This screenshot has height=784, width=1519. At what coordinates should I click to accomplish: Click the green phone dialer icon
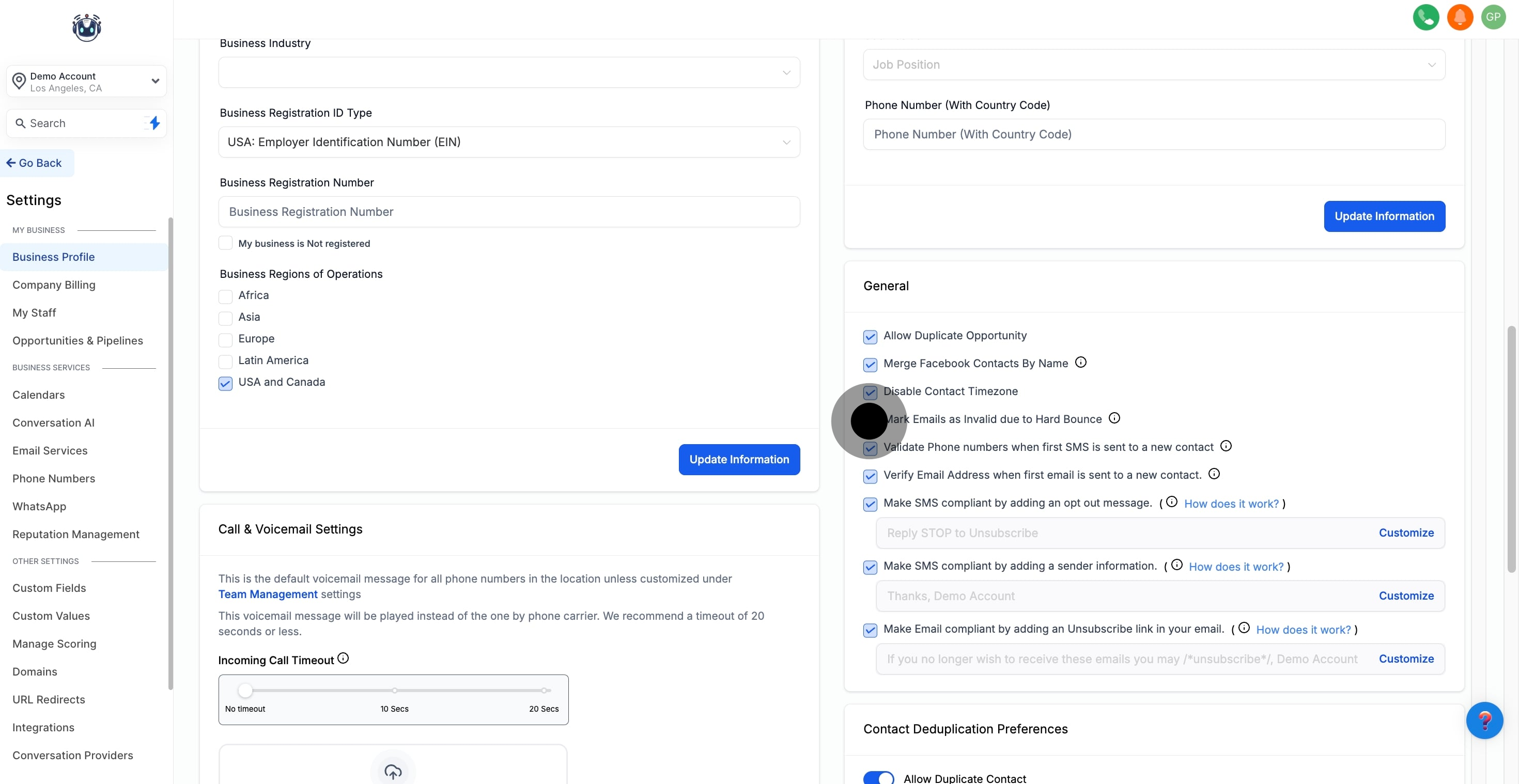click(1425, 17)
